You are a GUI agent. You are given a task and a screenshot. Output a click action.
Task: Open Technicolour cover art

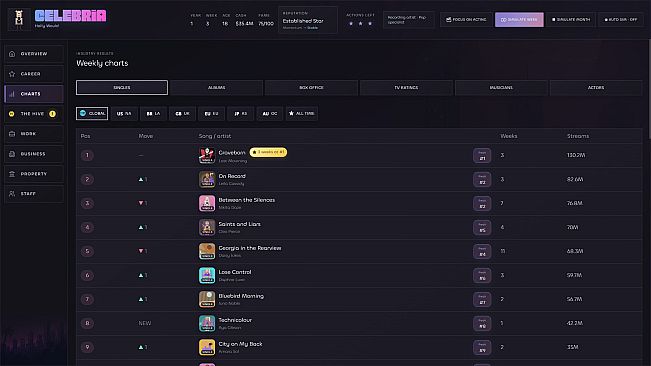(207, 323)
